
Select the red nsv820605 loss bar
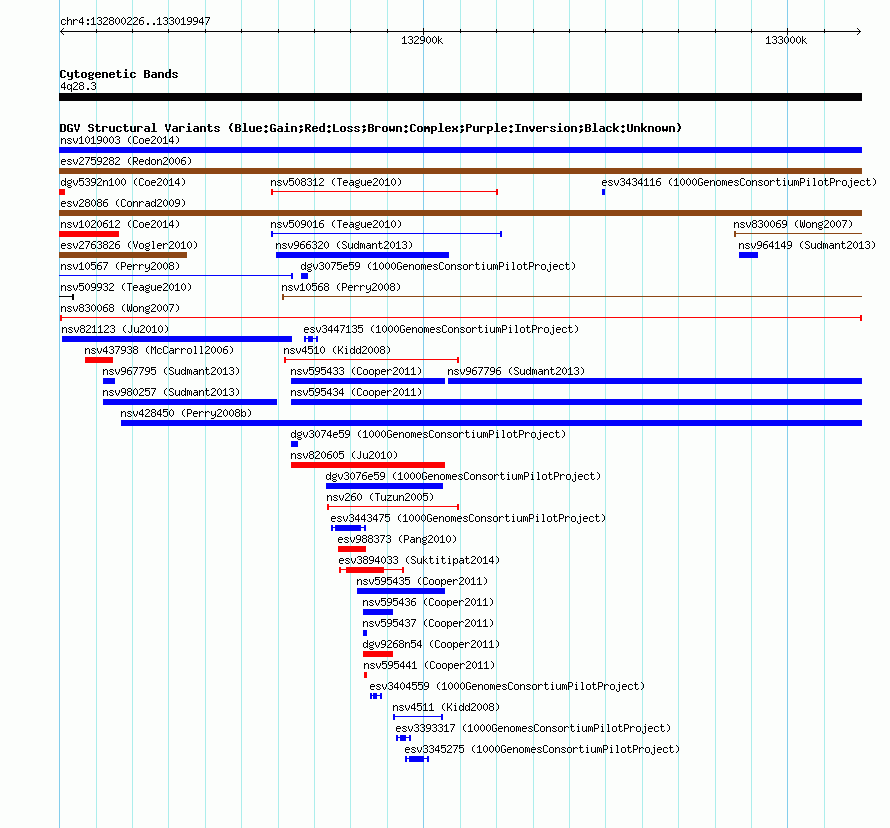(x=368, y=465)
